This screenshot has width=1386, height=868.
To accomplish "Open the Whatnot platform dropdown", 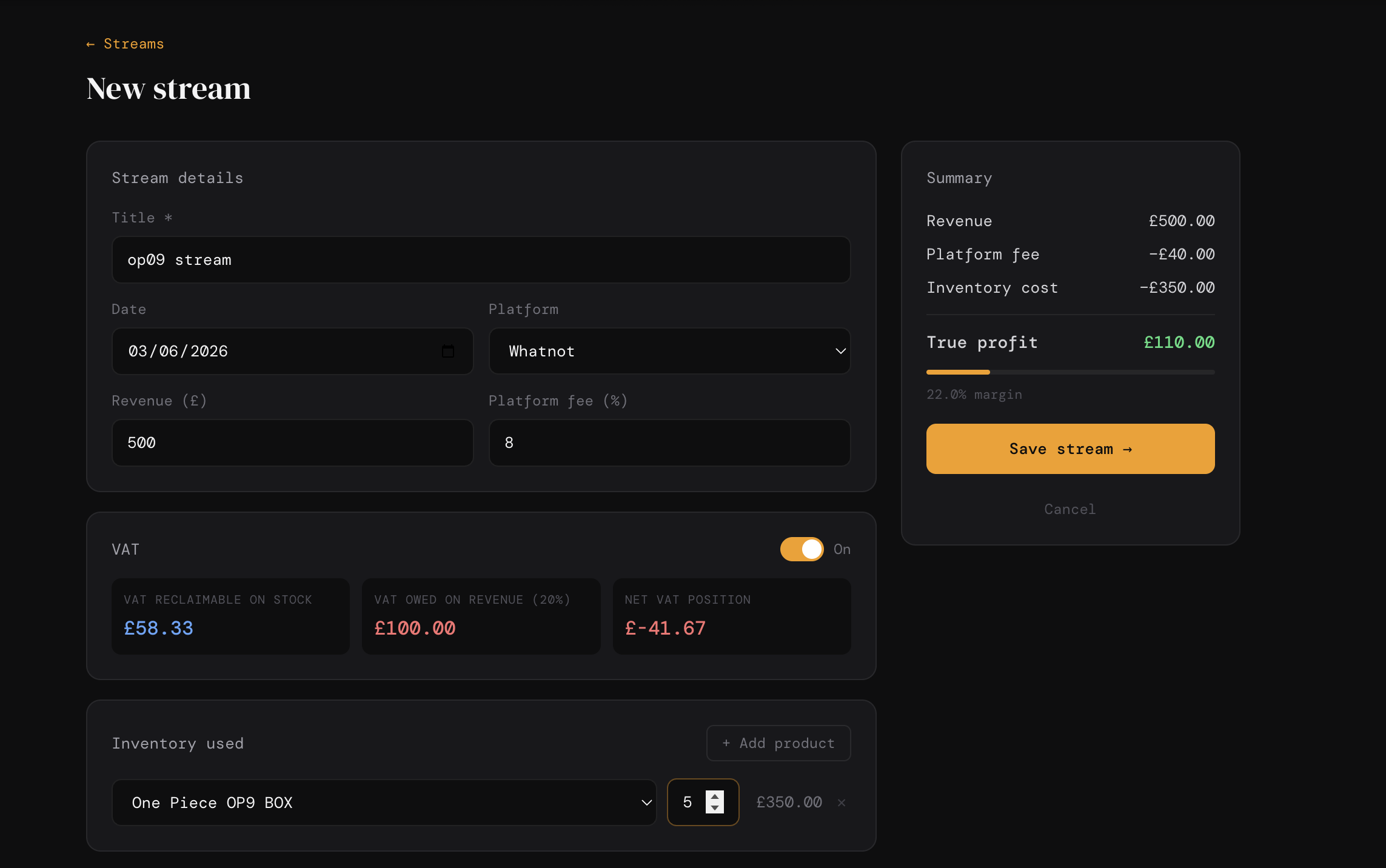I will [x=669, y=351].
